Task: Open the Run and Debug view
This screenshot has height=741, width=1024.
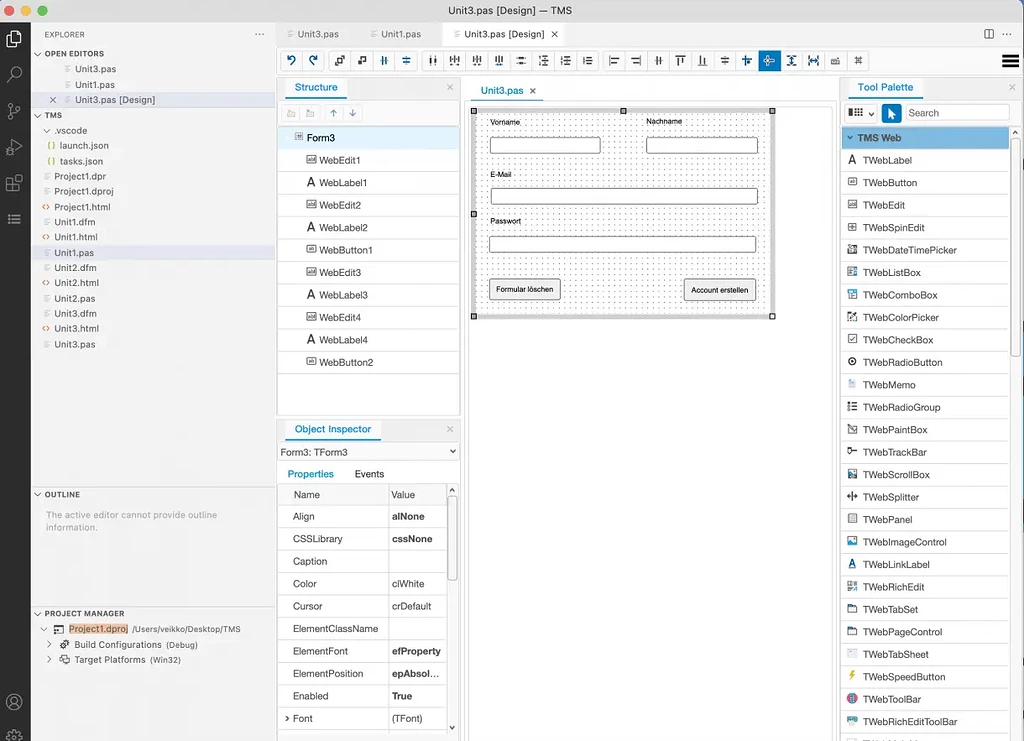Action: 14,147
